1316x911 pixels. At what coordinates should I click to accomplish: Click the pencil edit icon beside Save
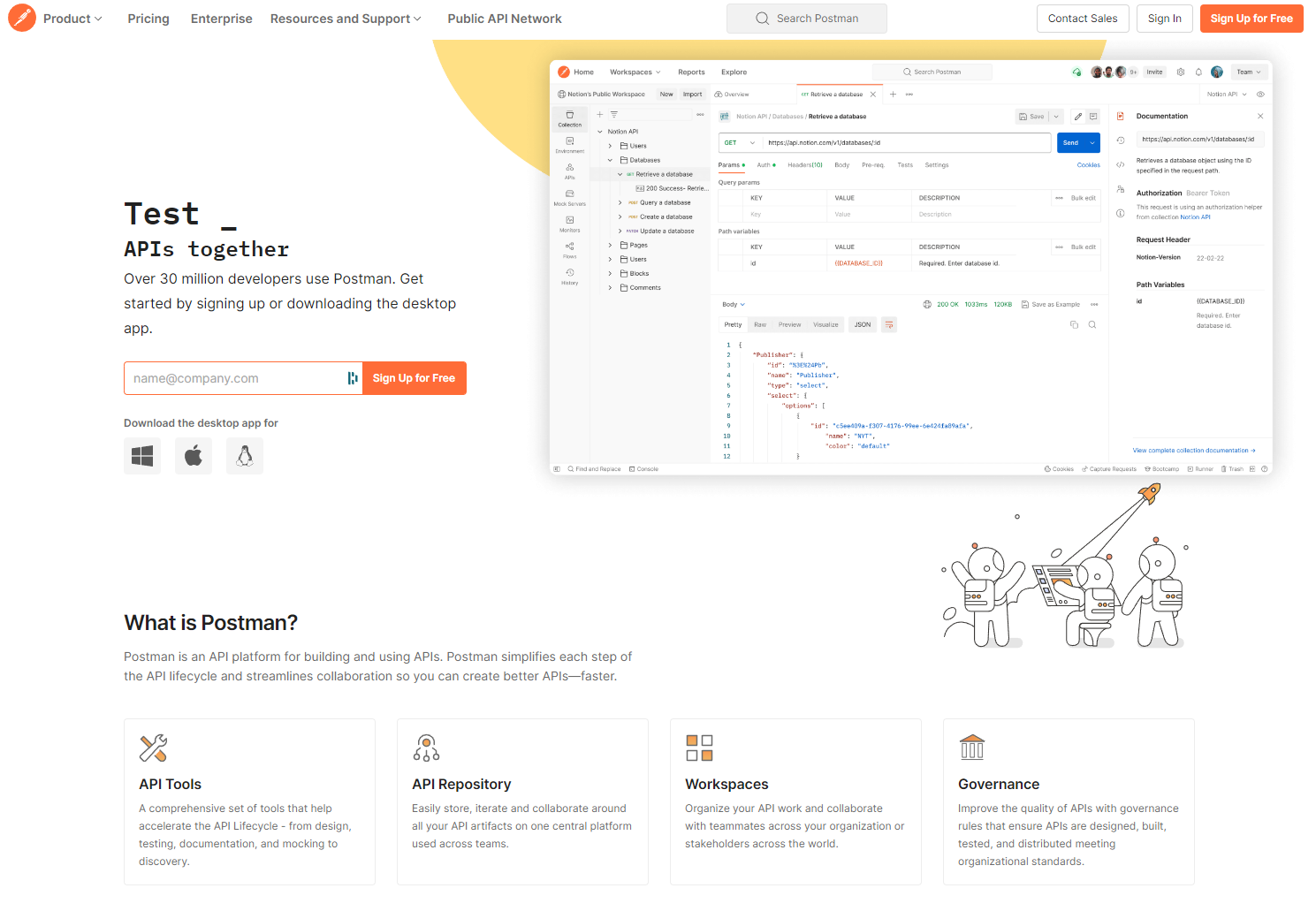1078,117
